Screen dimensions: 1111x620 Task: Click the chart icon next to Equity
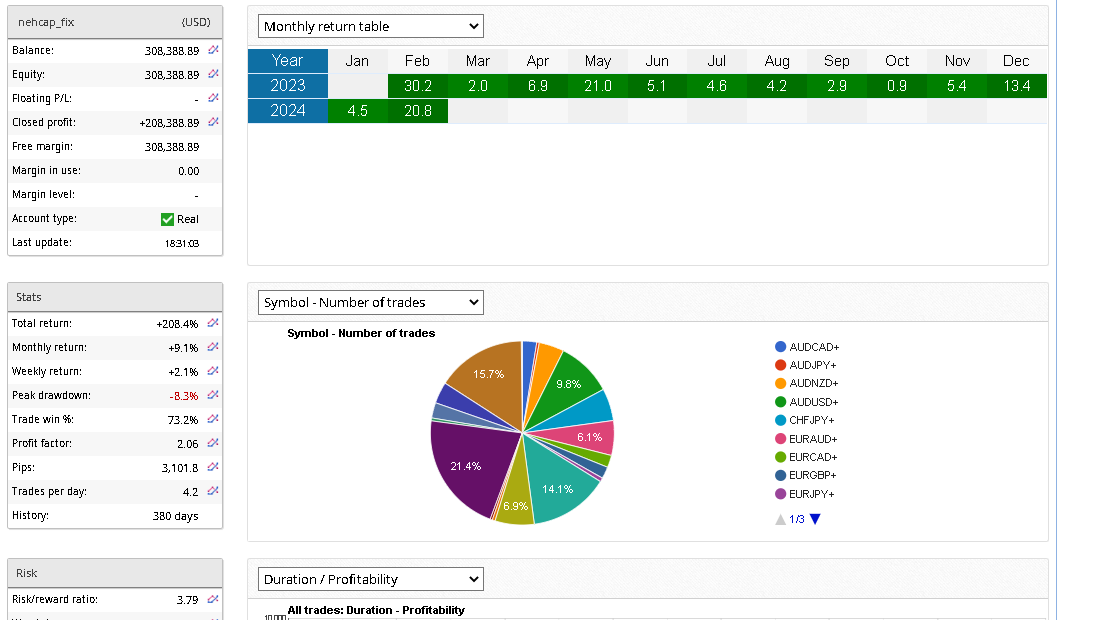tap(213, 74)
